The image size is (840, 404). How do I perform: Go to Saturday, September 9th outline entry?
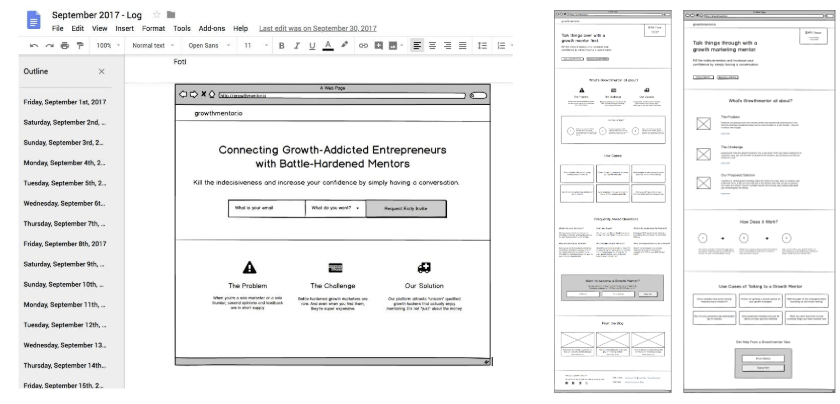click(64, 264)
